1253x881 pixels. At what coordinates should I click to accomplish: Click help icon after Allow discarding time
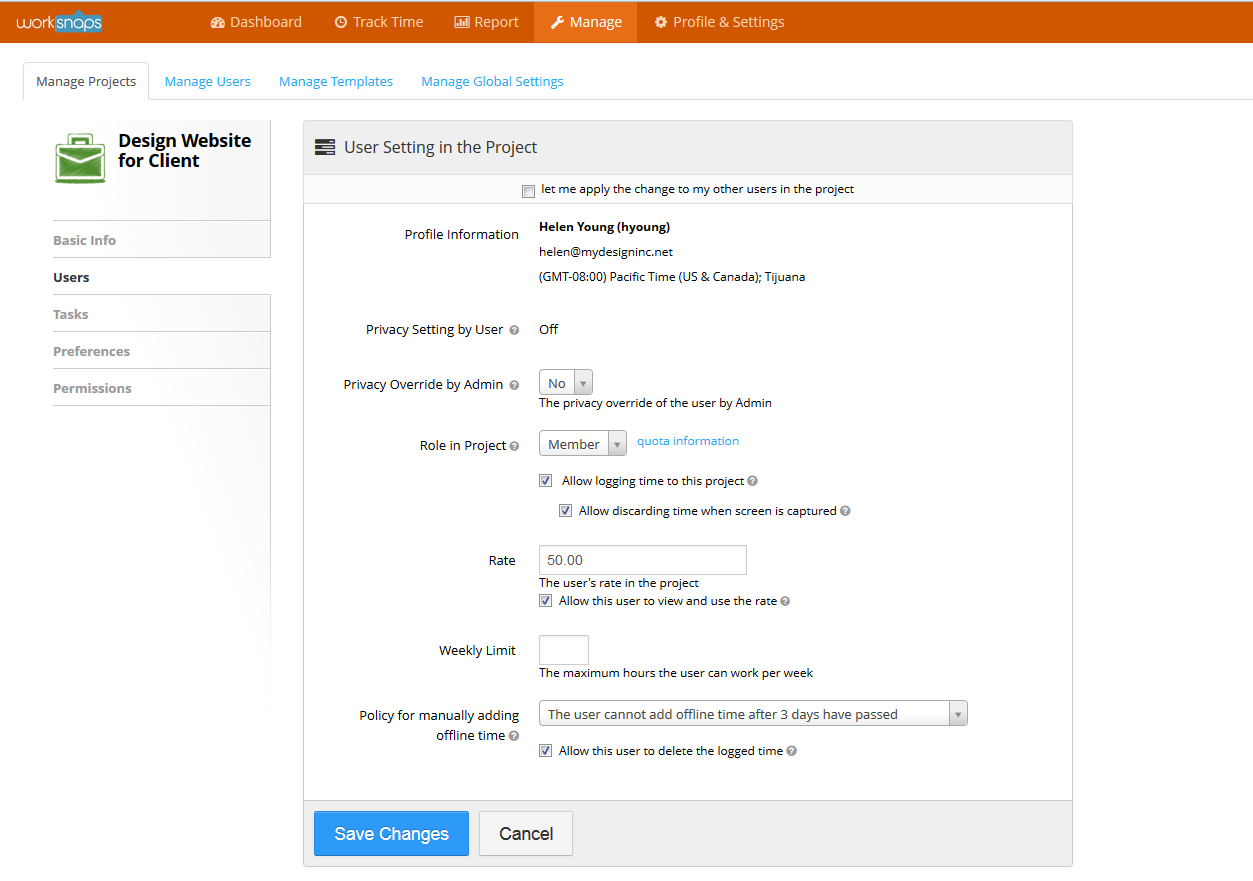click(845, 511)
